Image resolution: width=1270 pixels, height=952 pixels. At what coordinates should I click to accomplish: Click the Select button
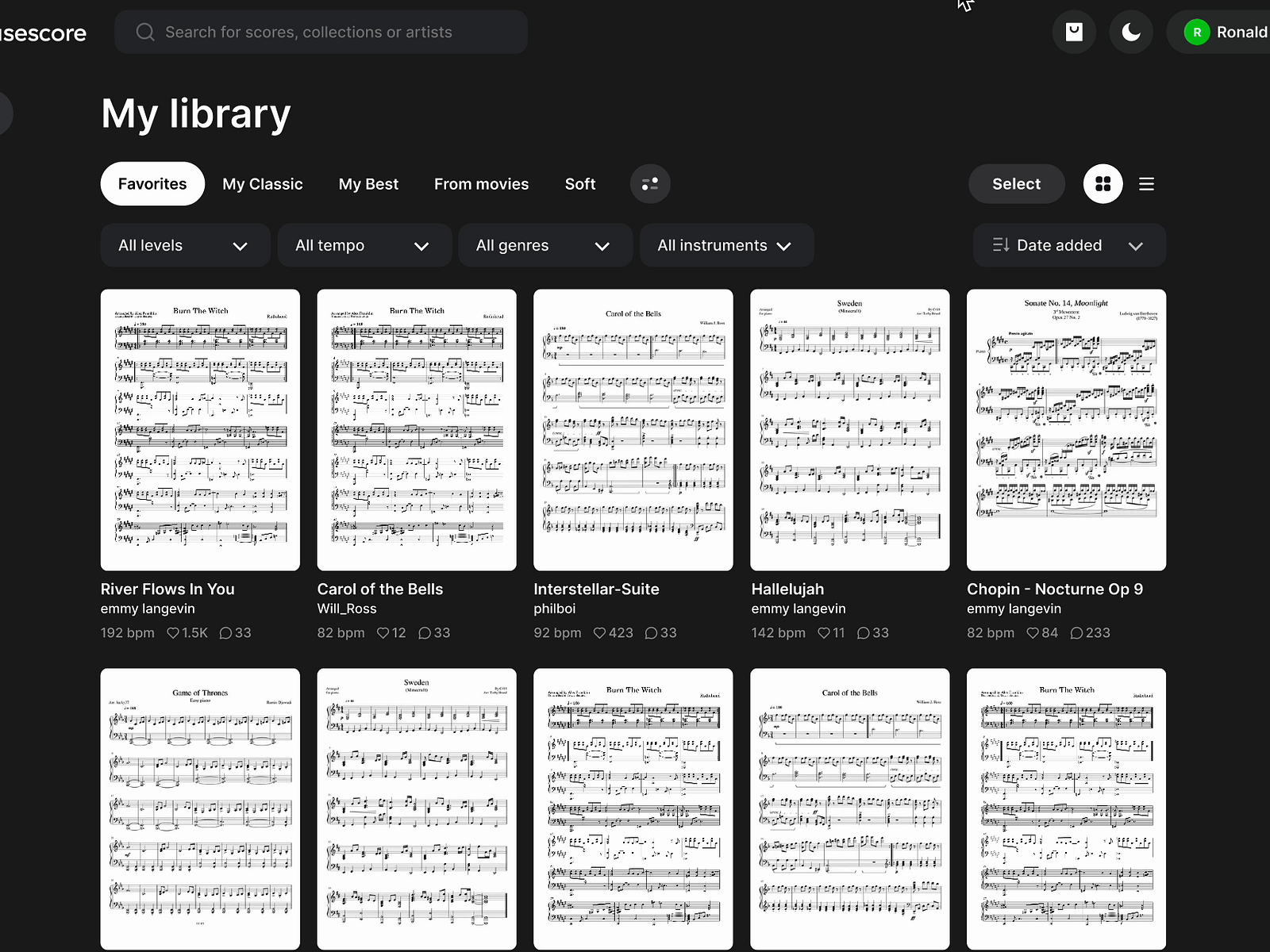(1016, 184)
